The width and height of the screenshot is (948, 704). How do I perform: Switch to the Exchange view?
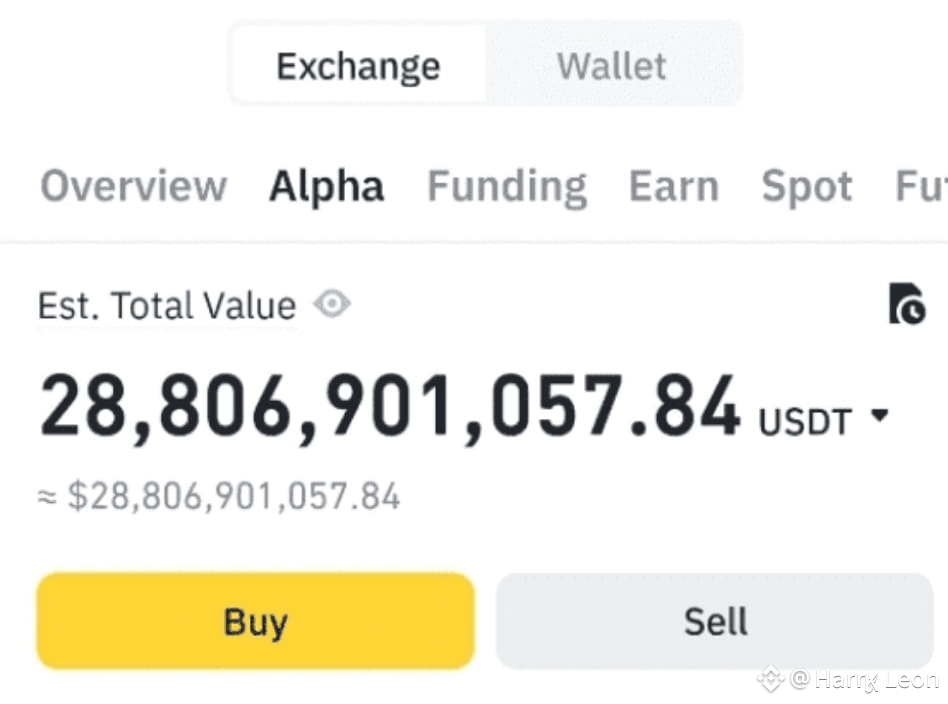click(x=358, y=66)
